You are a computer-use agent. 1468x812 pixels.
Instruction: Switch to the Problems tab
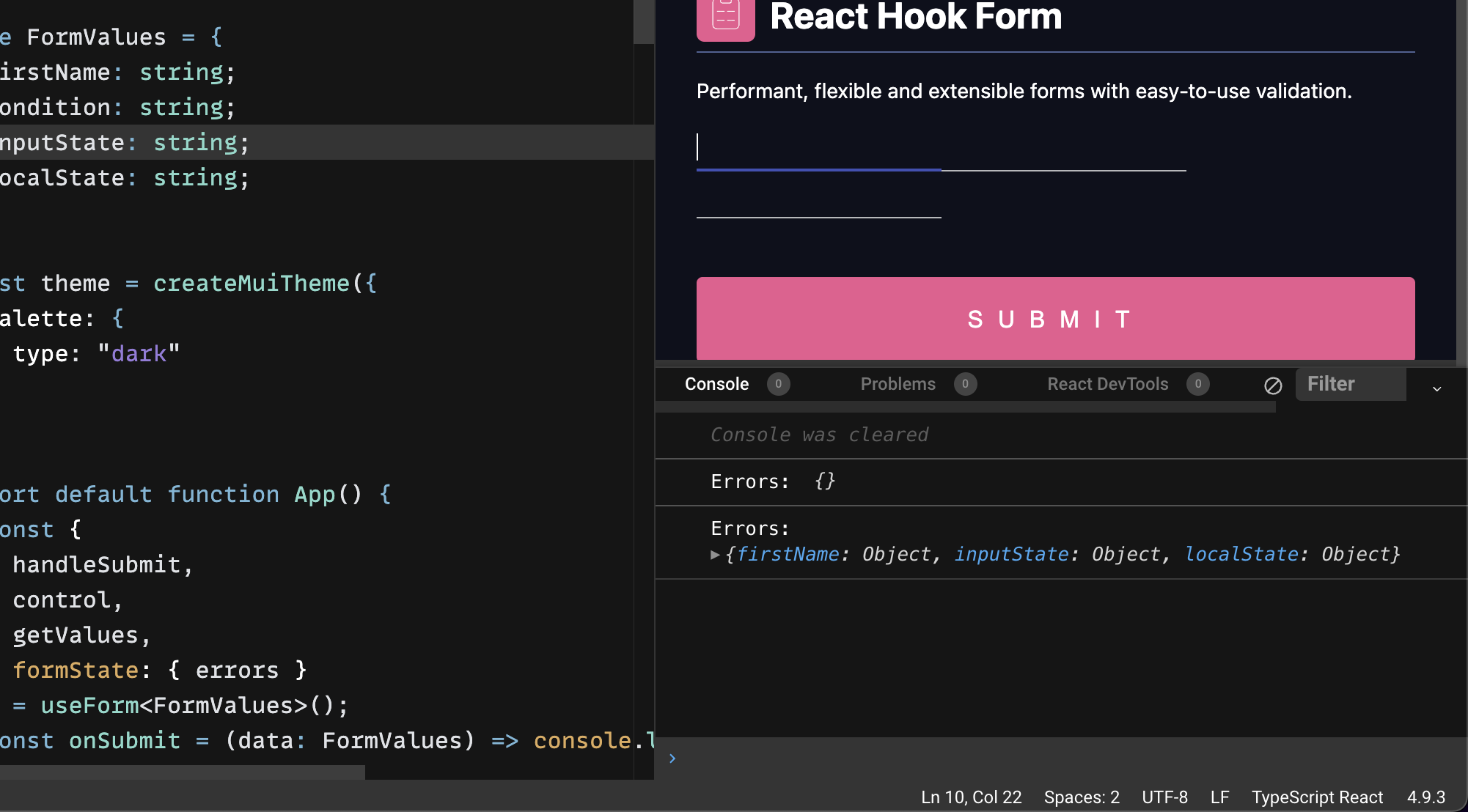point(898,384)
